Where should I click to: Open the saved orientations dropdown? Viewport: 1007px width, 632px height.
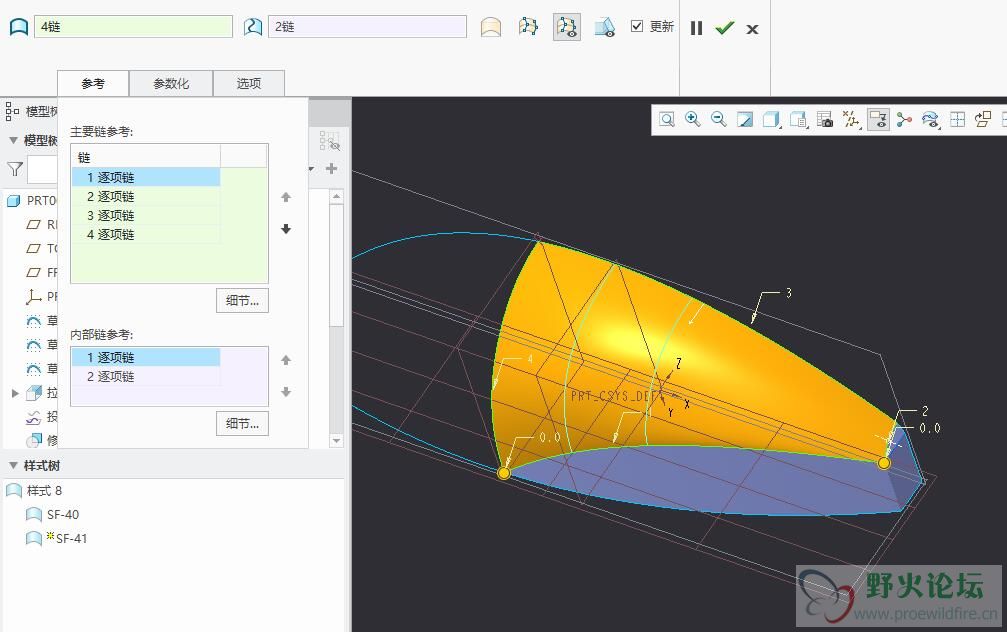point(798,119)
